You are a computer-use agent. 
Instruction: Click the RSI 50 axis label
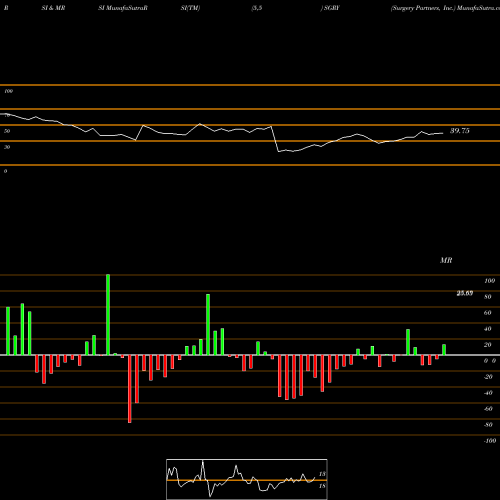click(7, 131)
